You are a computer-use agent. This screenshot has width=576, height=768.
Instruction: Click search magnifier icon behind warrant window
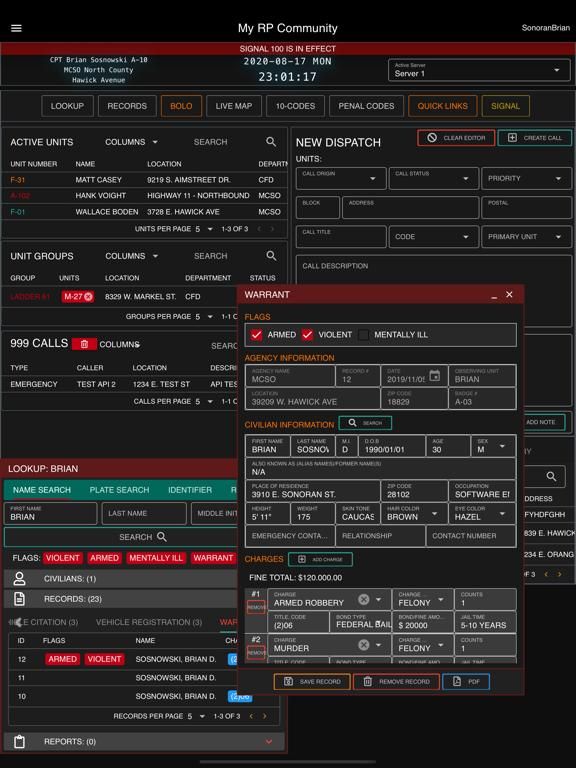[551, 476]
